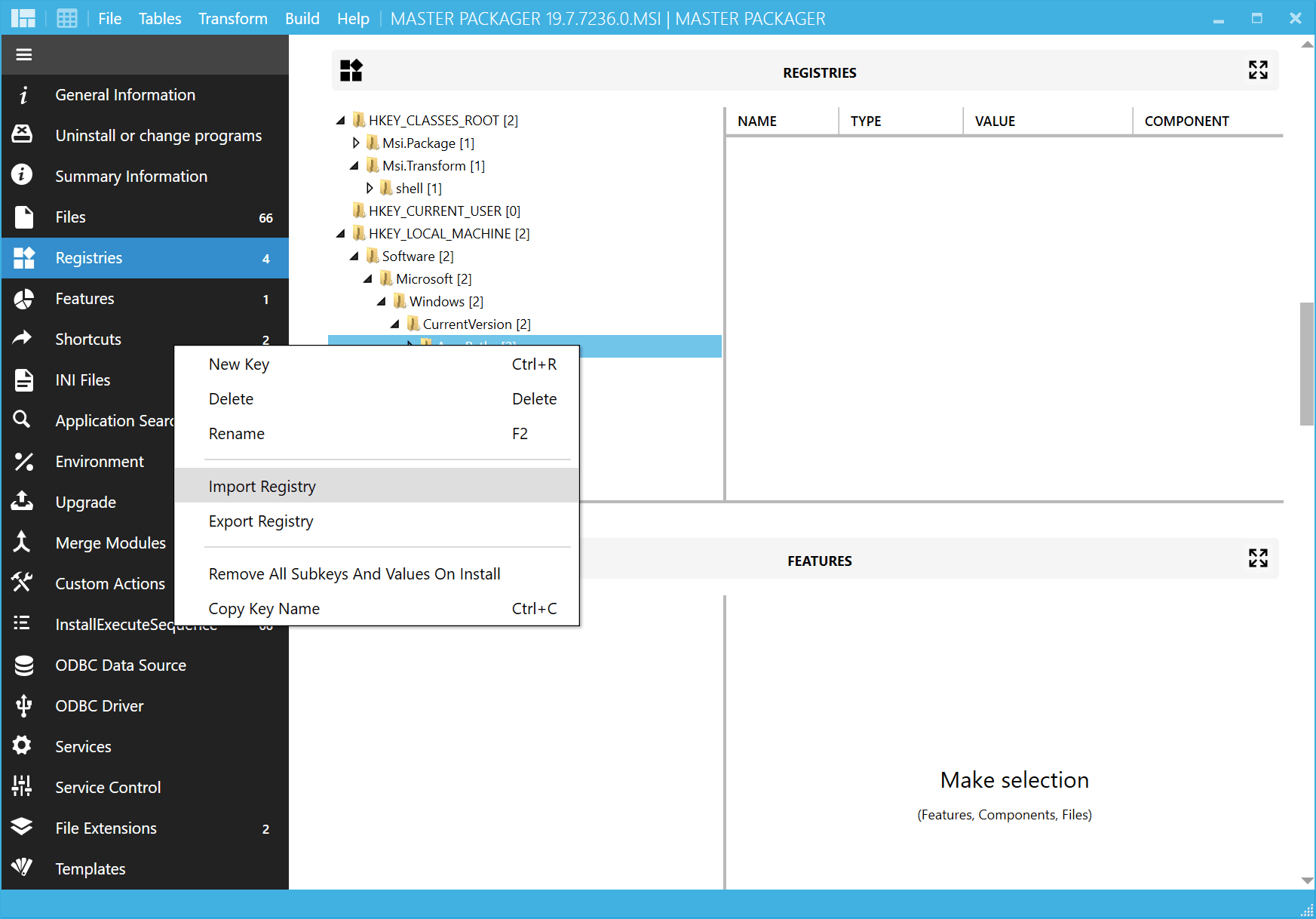Select Export Registry in context menu
1316x919 pixels.
260,521
